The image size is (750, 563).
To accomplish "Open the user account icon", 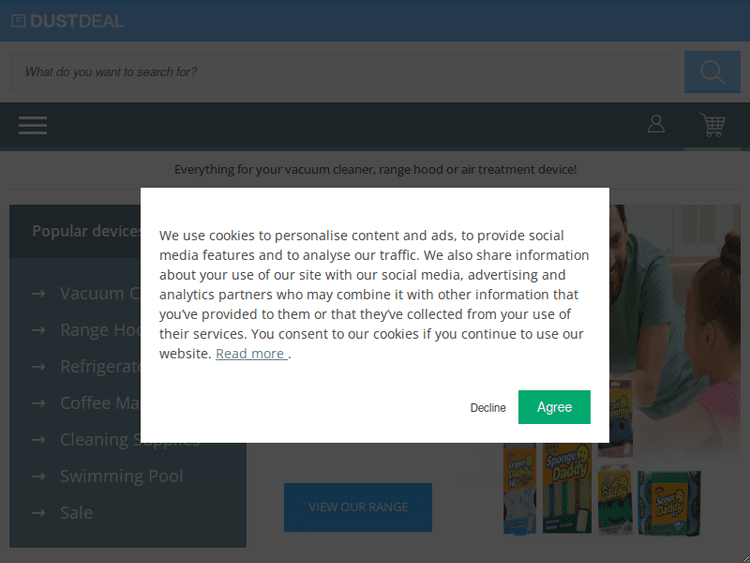I will coord(656,124).
